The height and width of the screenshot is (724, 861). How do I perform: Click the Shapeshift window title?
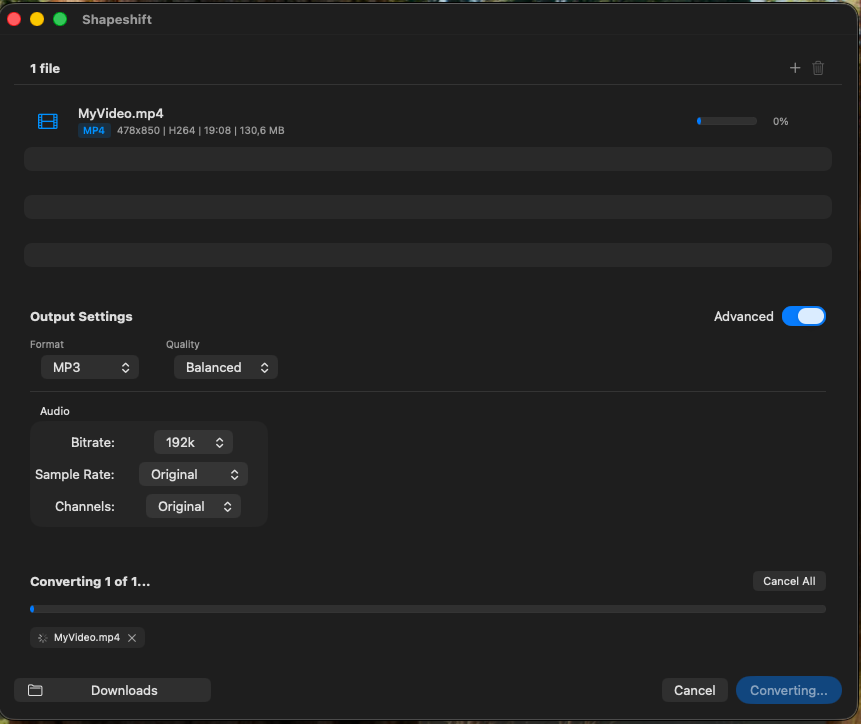[117, 20]
